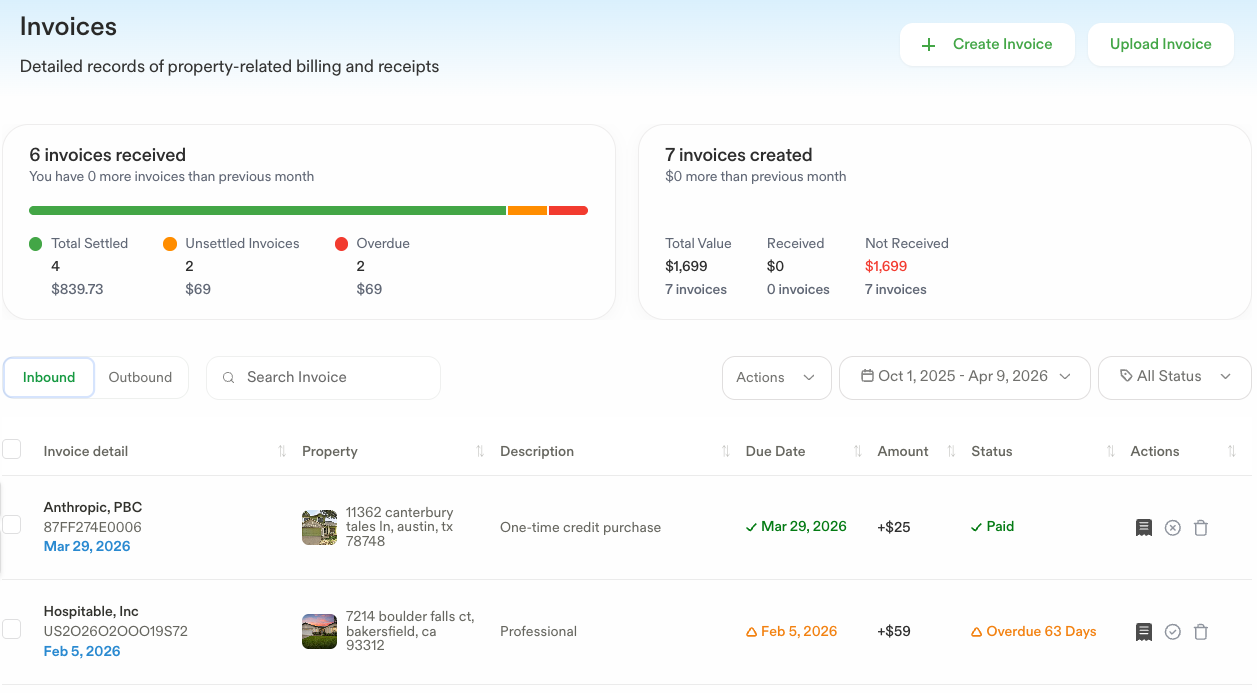Image resolution: width=1257 pixels, height=693 pixels.
Task: Click sort arrows beside Actions column header
Action: click(1231, 452)
